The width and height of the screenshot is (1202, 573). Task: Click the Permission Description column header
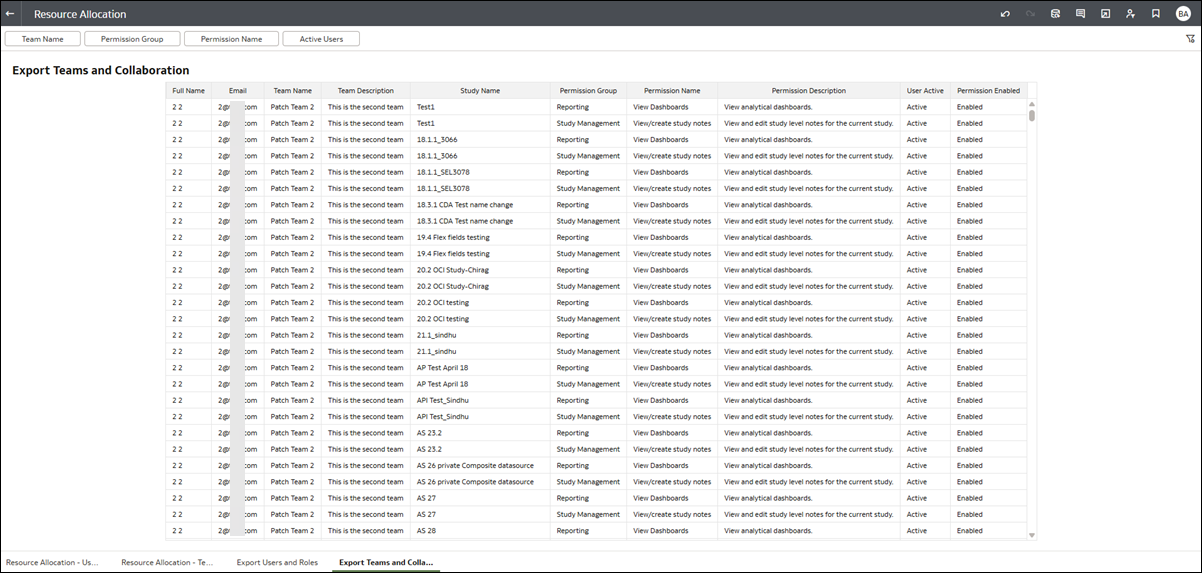click(808, 91)
